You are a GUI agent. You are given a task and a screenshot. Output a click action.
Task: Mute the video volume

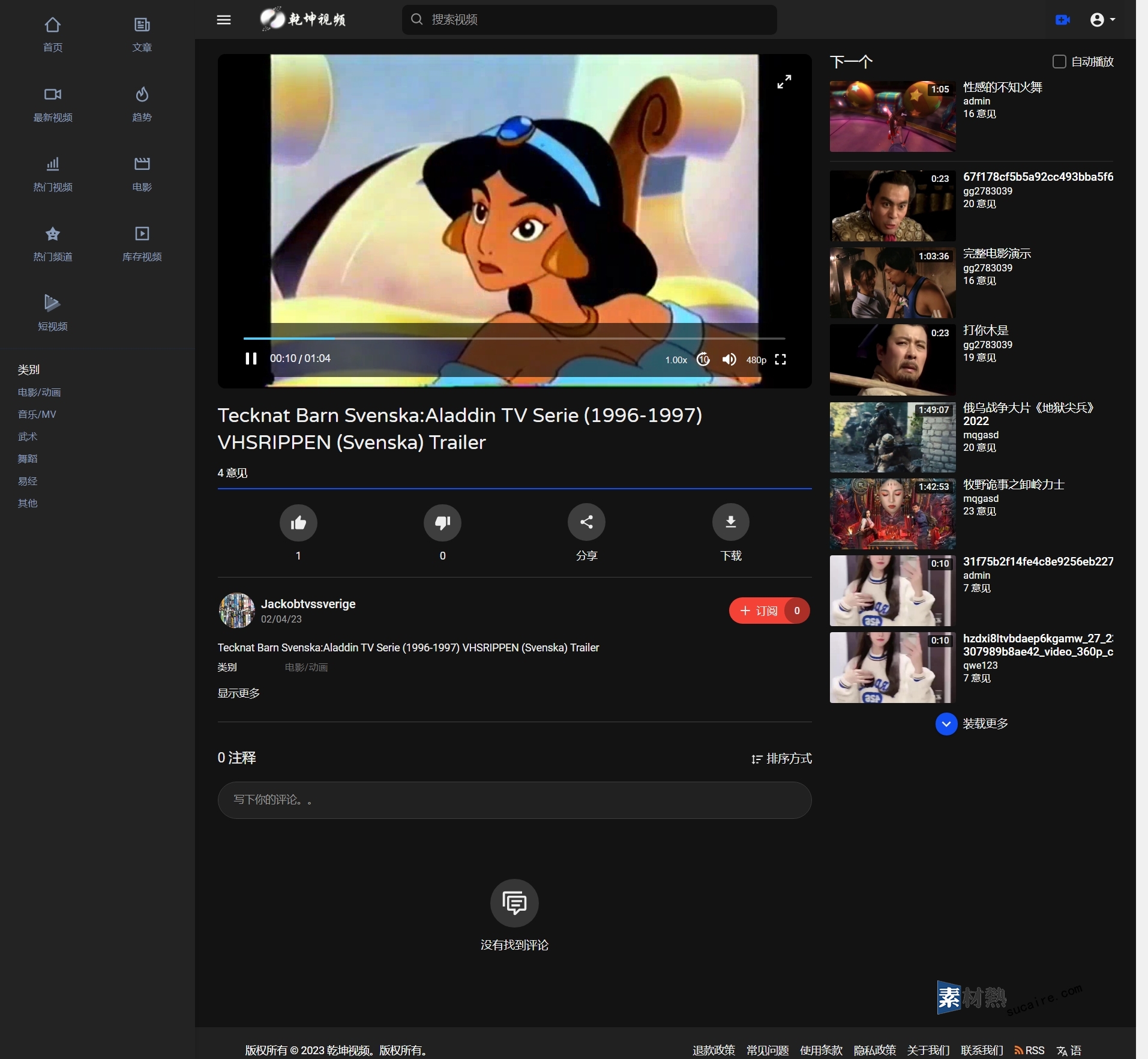729,359
